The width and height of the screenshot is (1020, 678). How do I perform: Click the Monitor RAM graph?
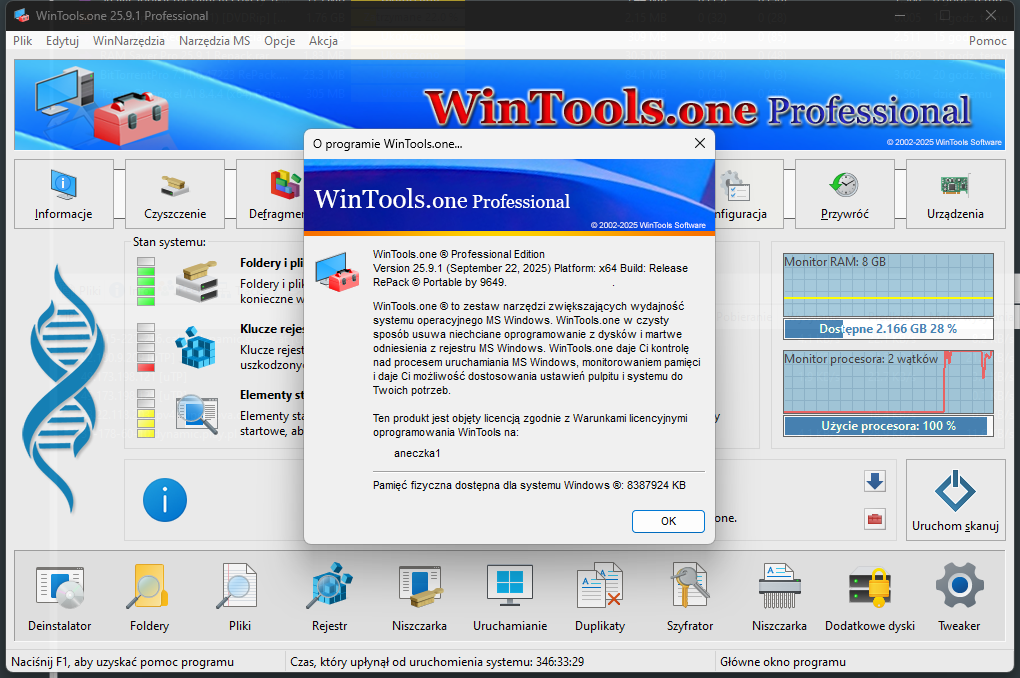click(x=888, y=284)
